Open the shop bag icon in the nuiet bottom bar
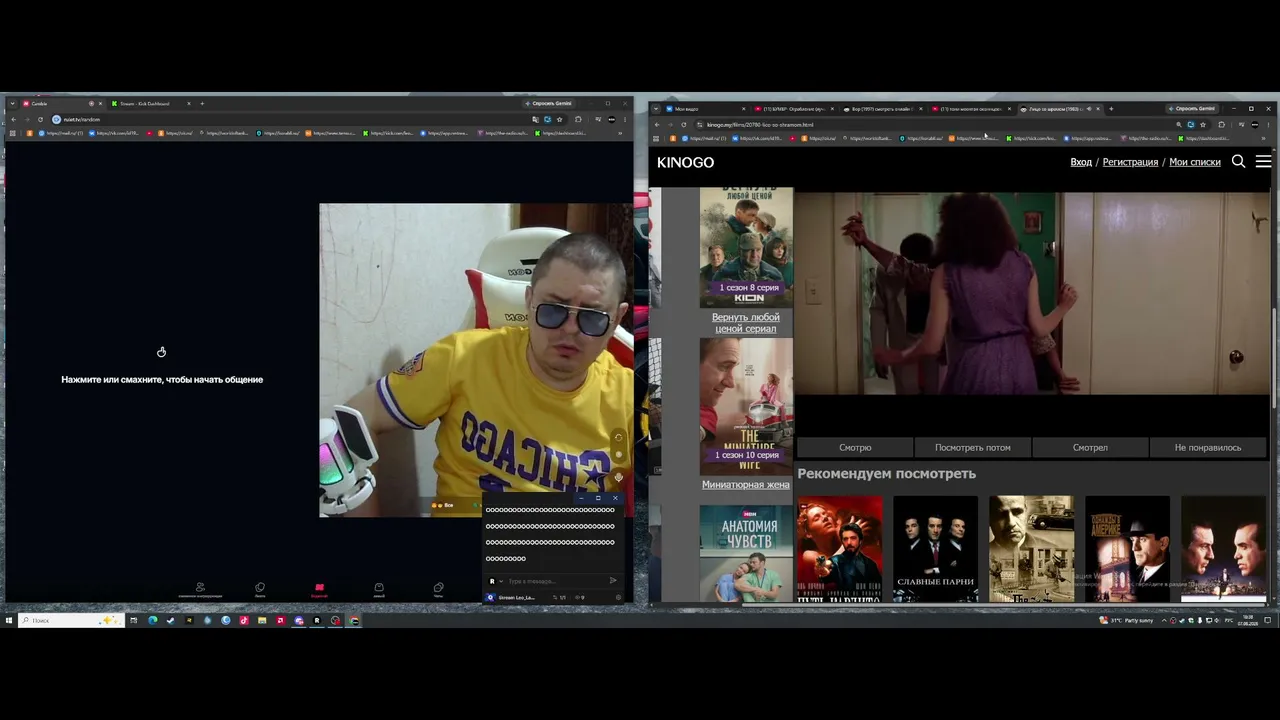This screenshot has width=1280, height=720. pyautogui.click(x=379, y=589)
